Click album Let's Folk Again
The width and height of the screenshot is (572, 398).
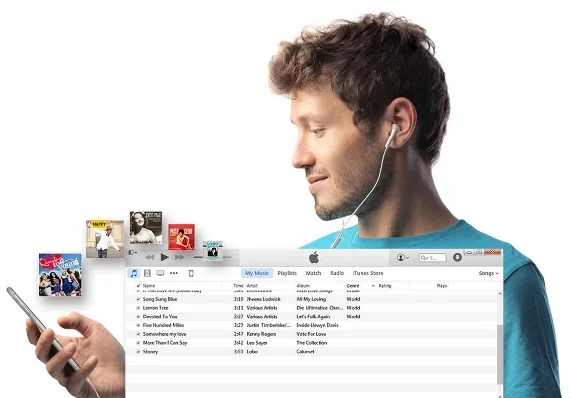tap(313, 317)
